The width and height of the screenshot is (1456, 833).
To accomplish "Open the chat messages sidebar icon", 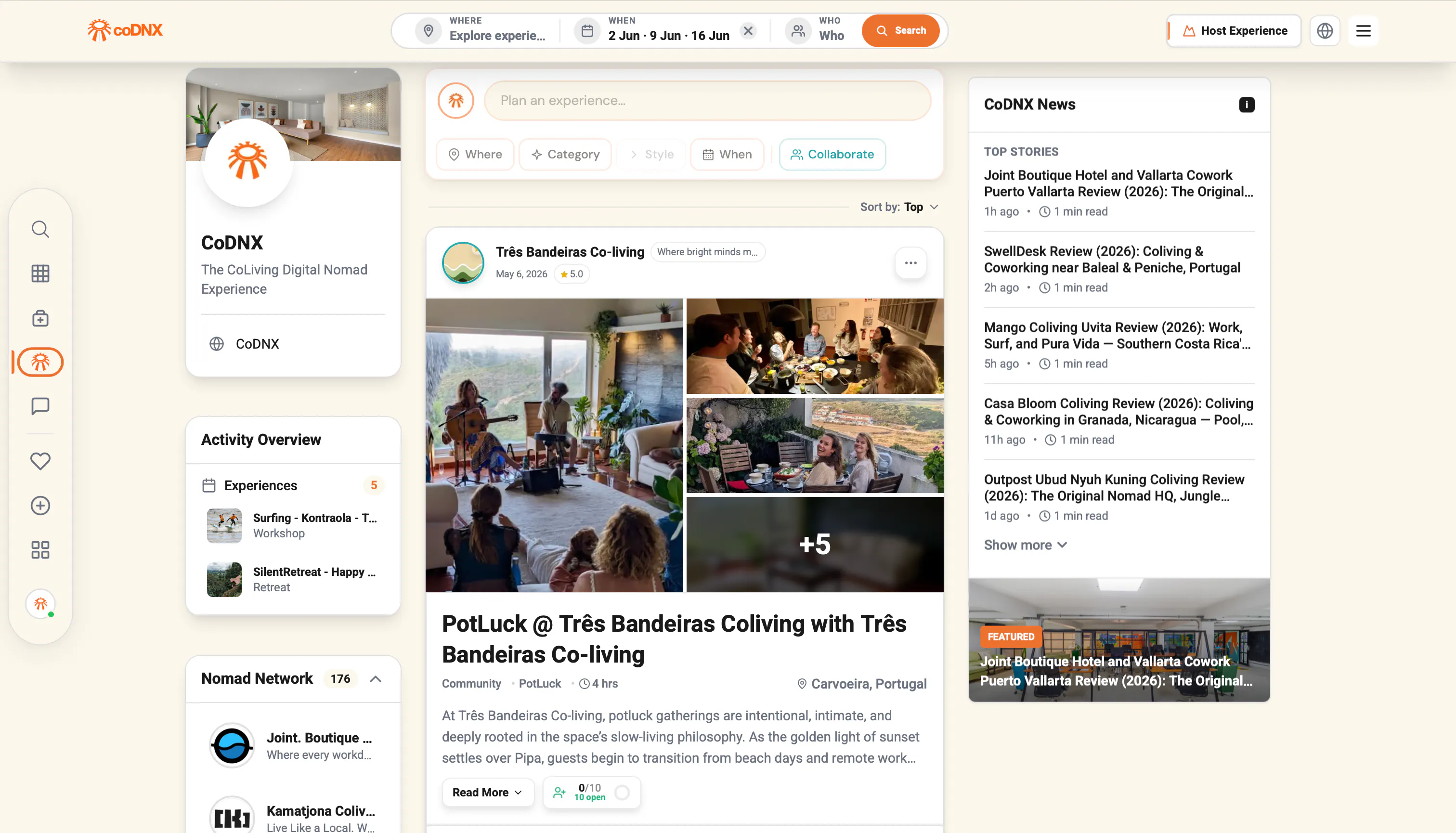I will coord(40,406).
